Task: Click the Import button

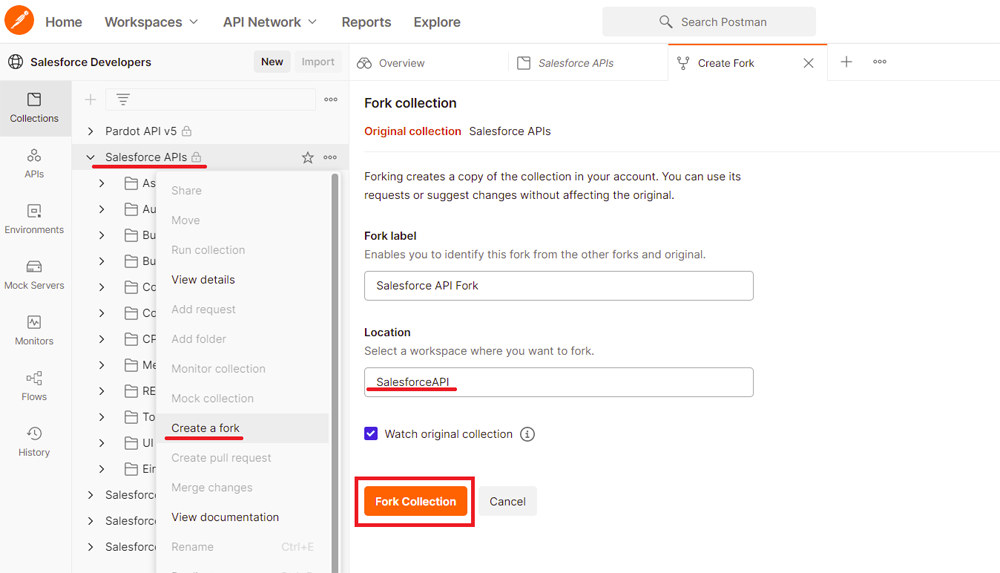Action: click(318, 62)
